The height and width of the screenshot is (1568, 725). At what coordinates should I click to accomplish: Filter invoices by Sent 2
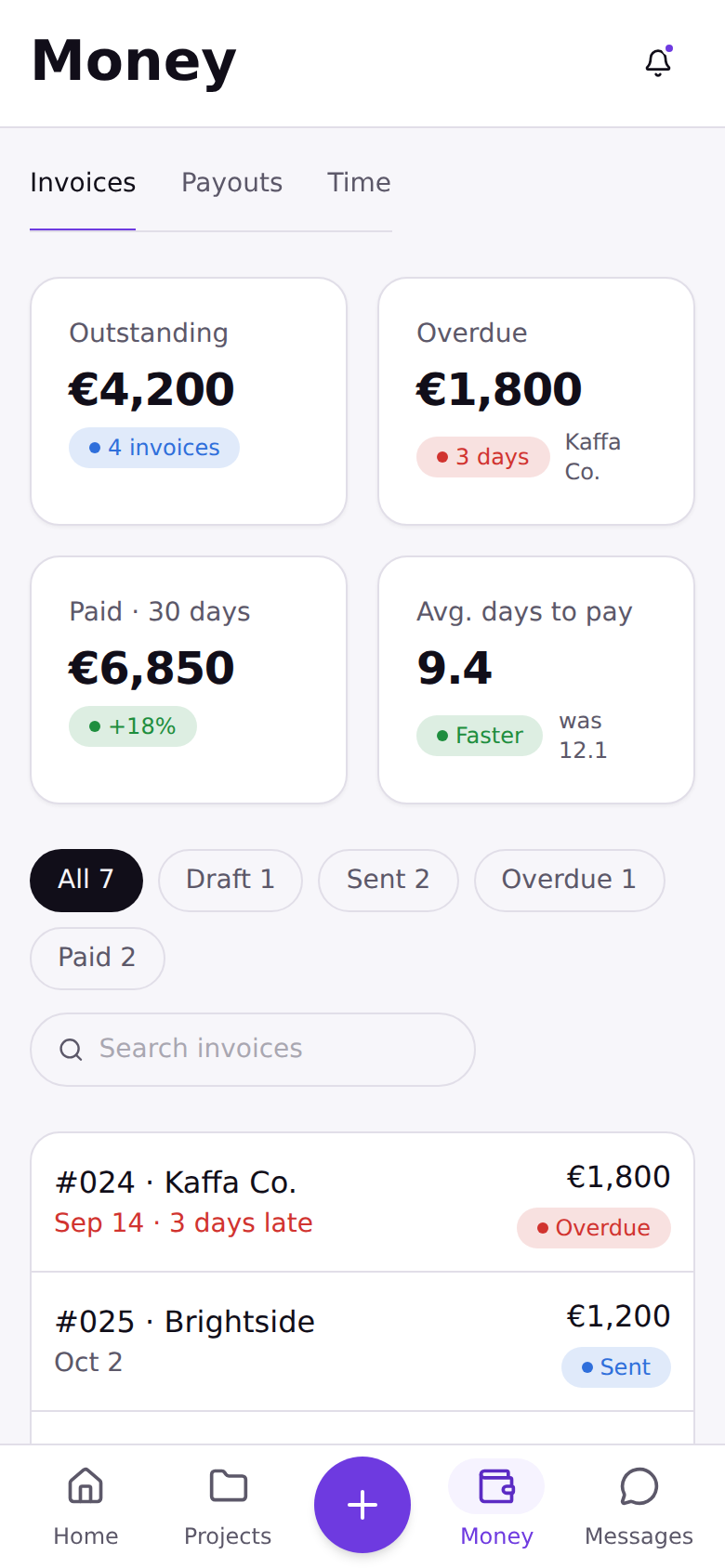[388, 880]
